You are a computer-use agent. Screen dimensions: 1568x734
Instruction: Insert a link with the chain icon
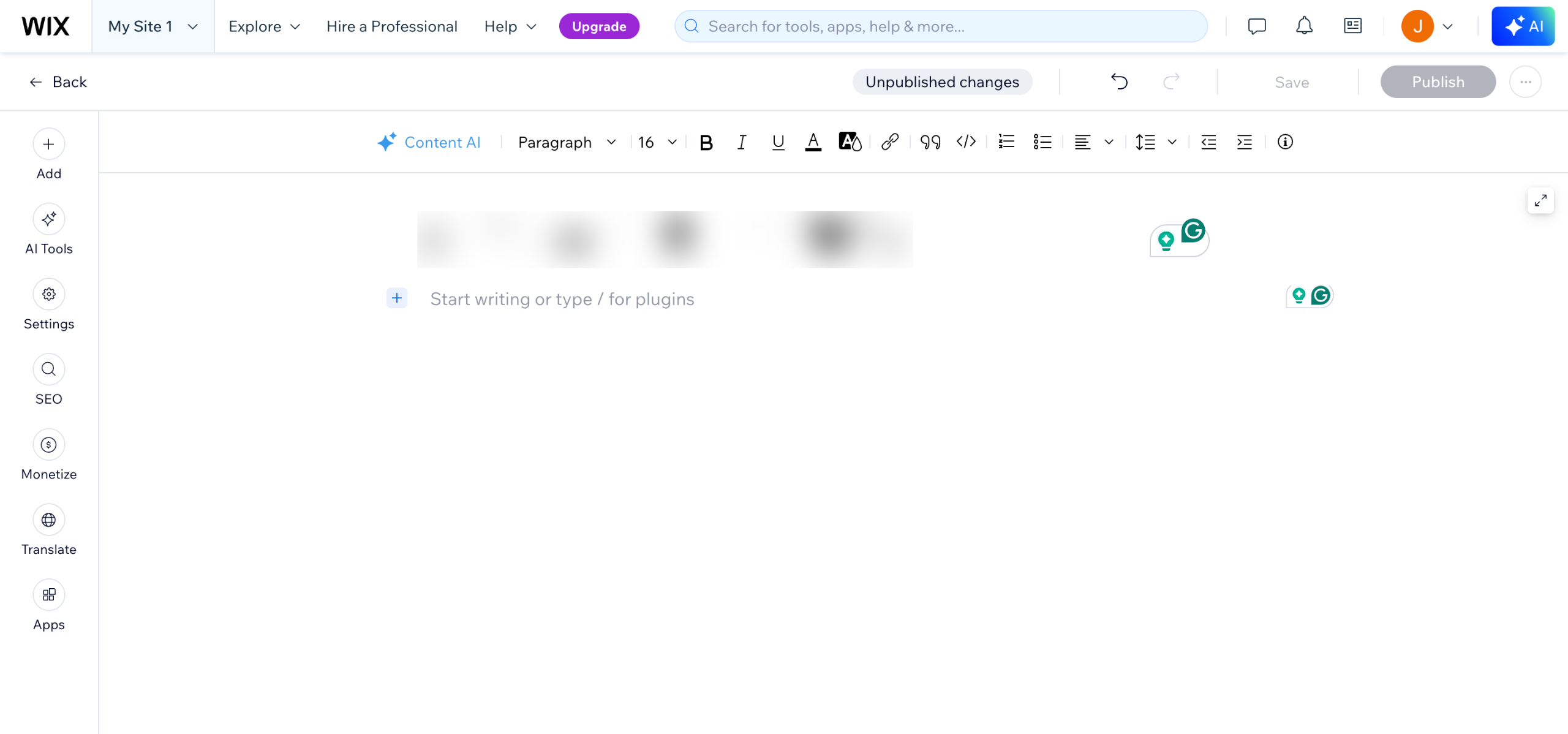pyautogui.click(x=889, y=142)
